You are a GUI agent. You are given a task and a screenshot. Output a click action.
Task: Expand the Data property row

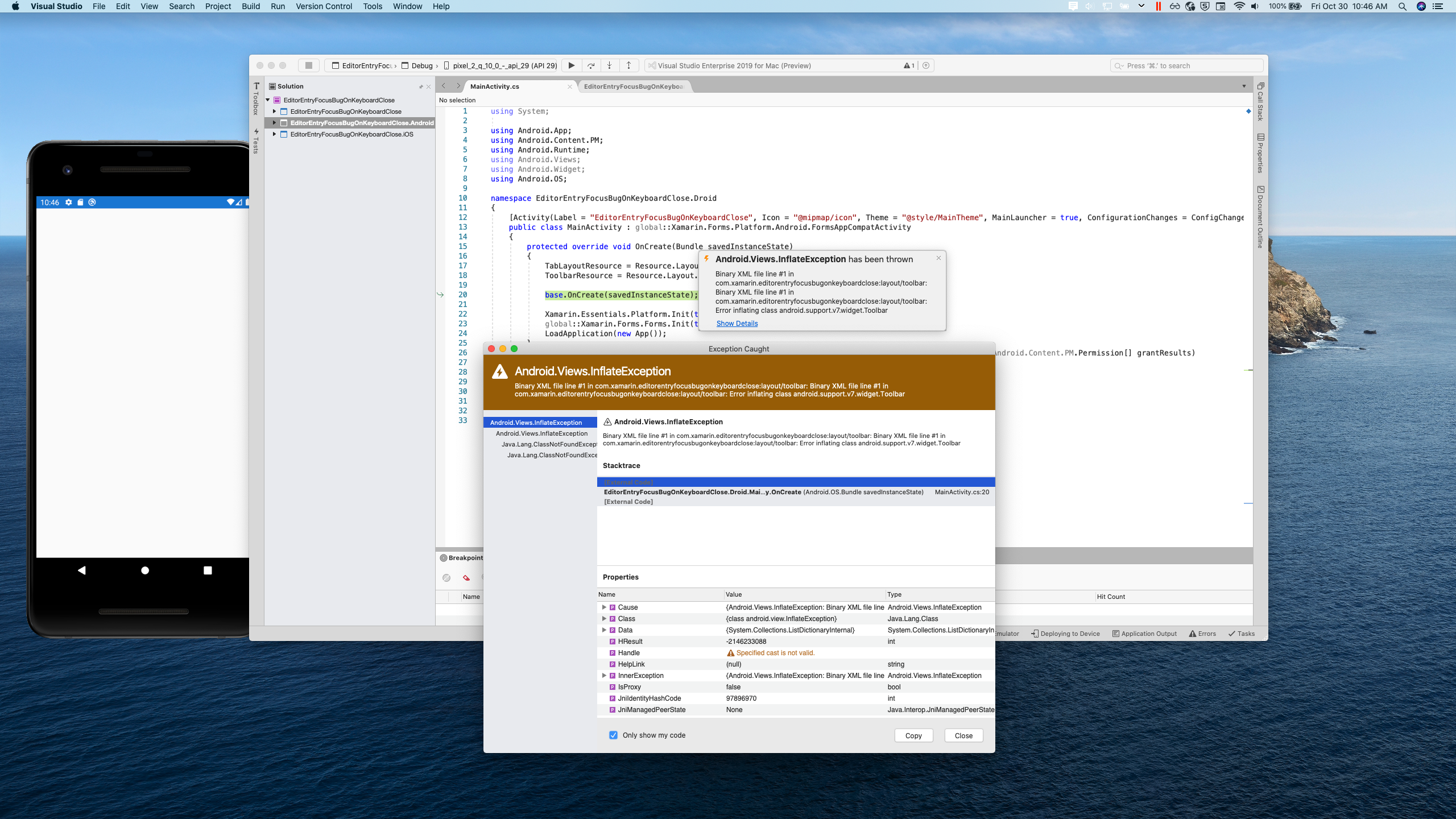[604, 630]
